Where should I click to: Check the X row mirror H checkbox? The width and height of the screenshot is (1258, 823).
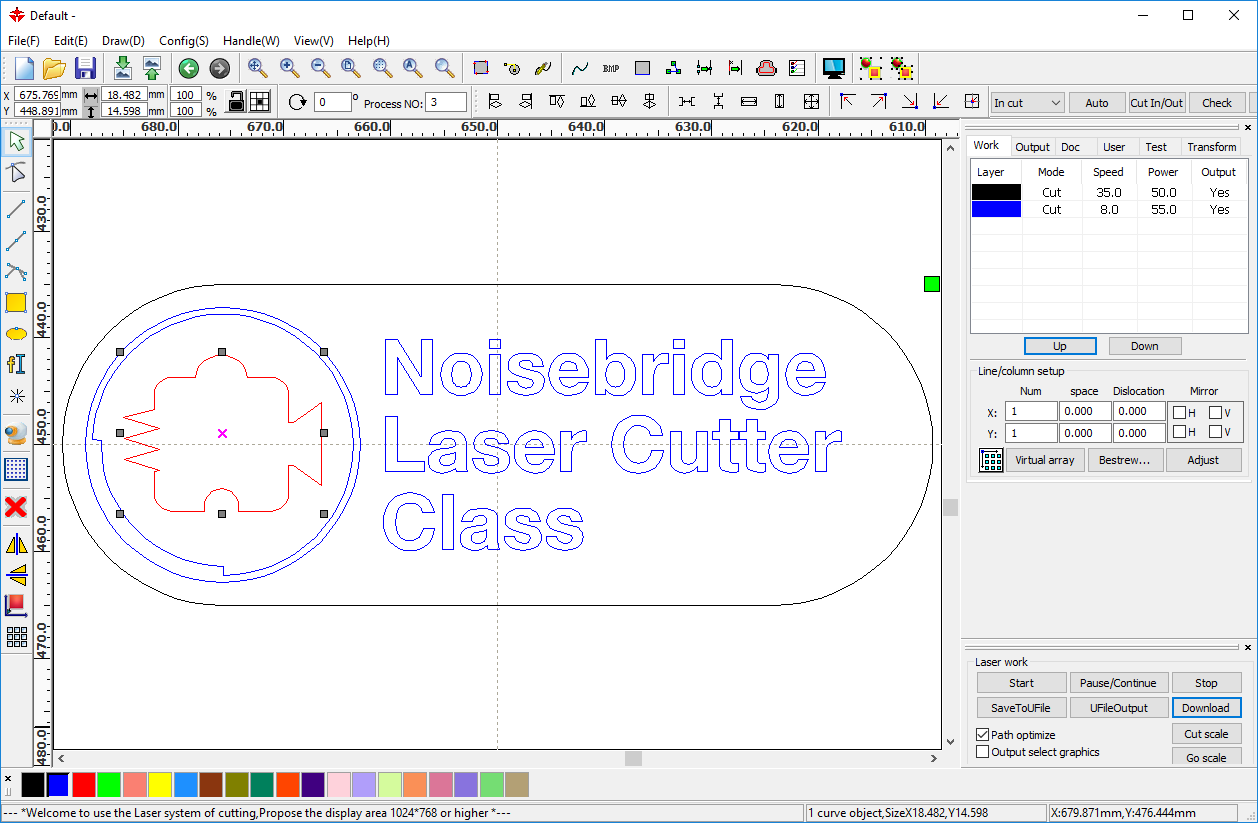(x=1180, y=412)
